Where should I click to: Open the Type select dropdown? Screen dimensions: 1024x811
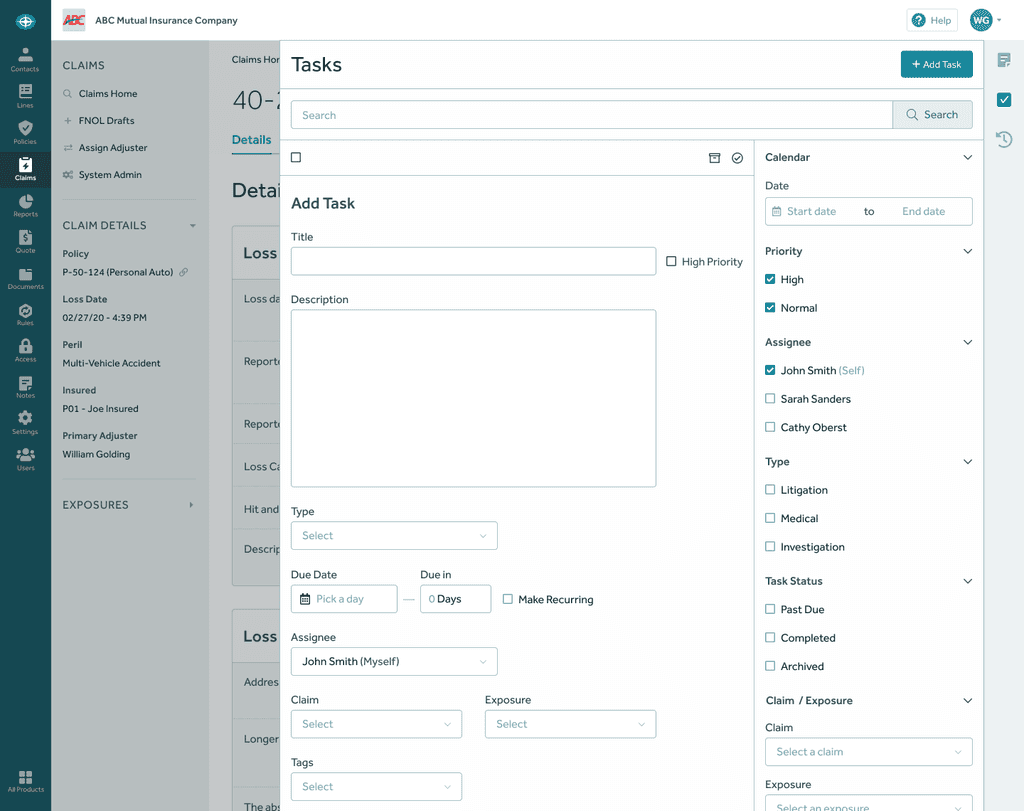[394, 535]
